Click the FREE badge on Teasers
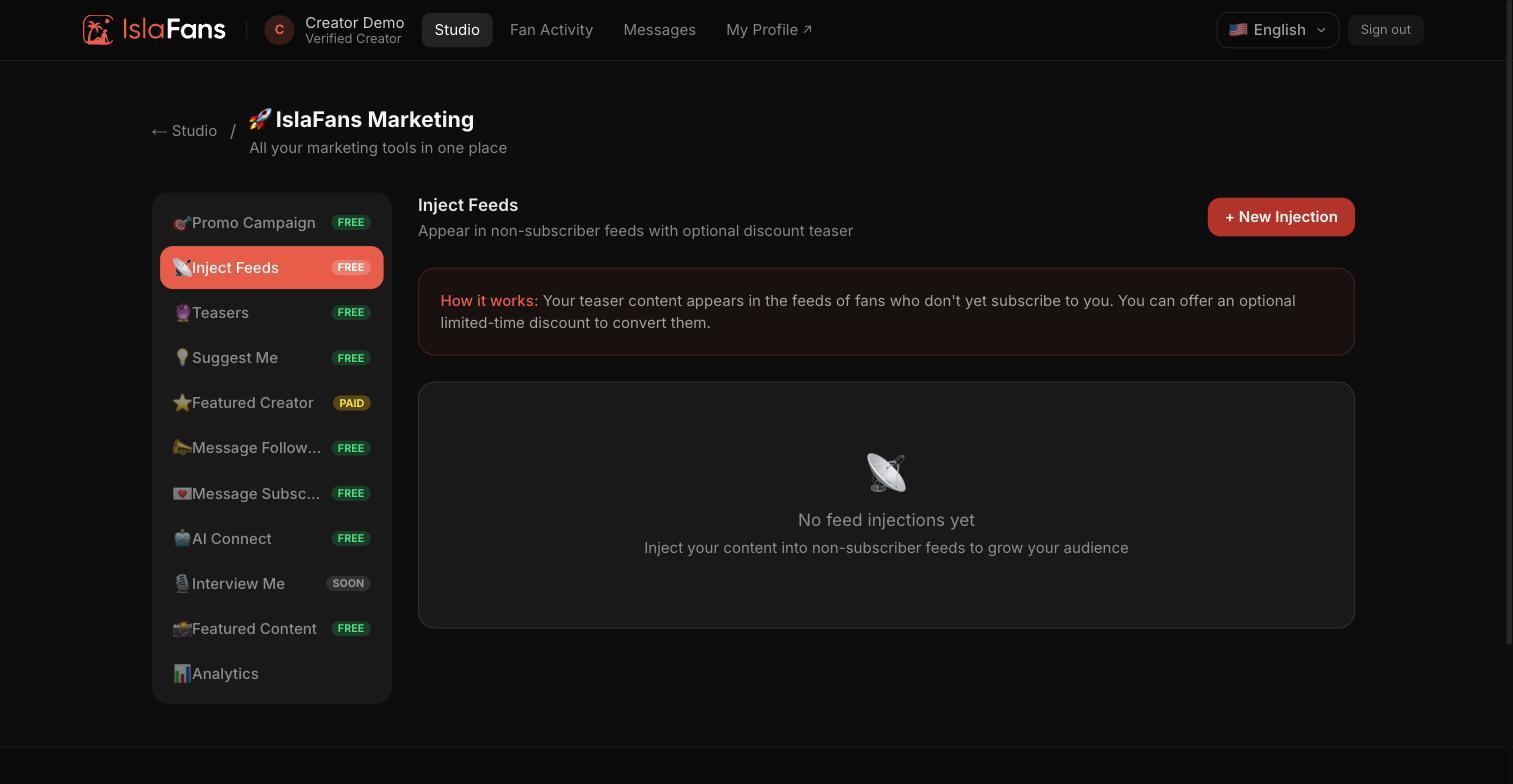Image resolution: width=1513 pixels, height=784 pixels. pyautogui.click(x=351, y=313)
